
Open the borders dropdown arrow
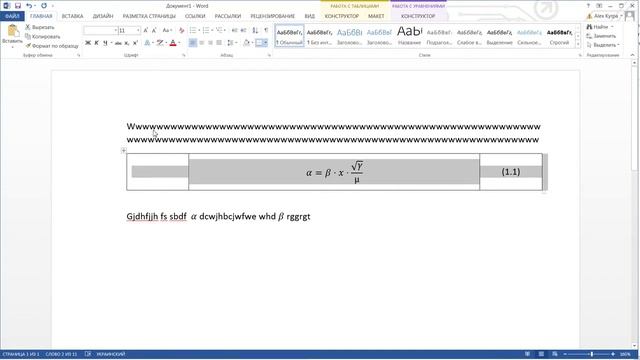click(265, 43)
